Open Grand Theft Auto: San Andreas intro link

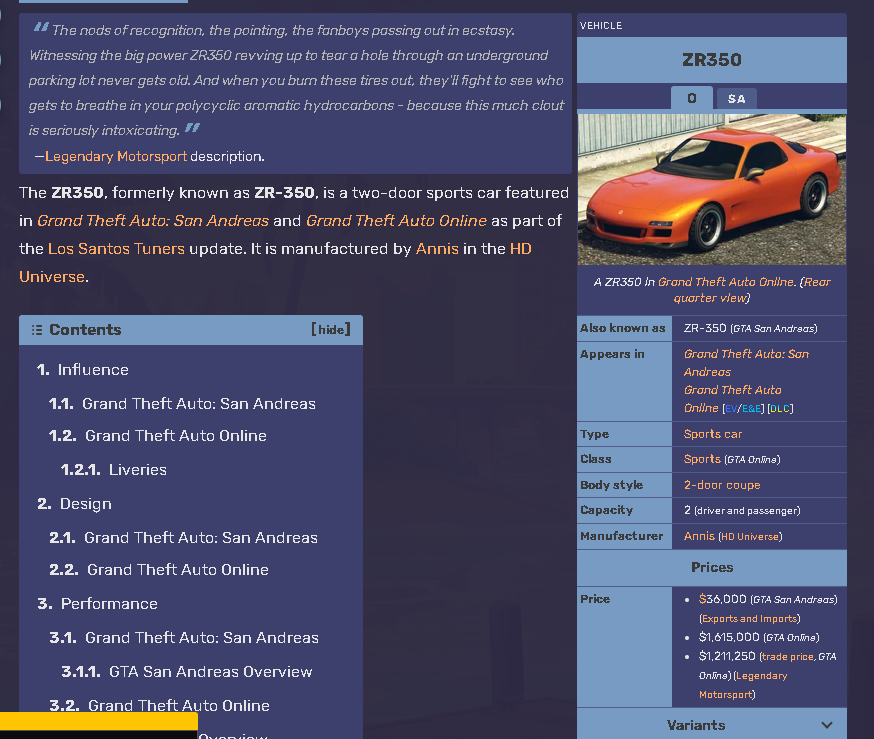(x=153, y=221)
